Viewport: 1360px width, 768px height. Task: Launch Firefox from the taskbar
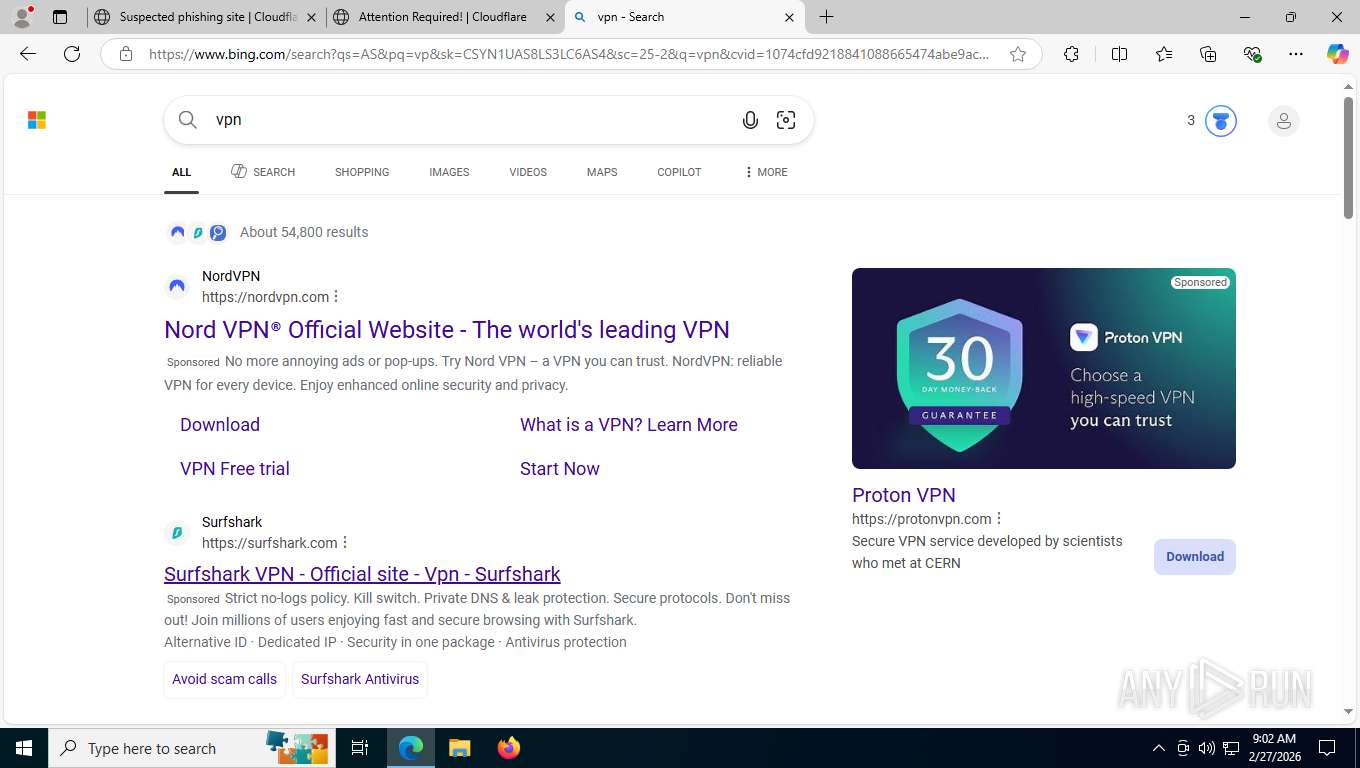pyautogui.click(x=509, y=748)
